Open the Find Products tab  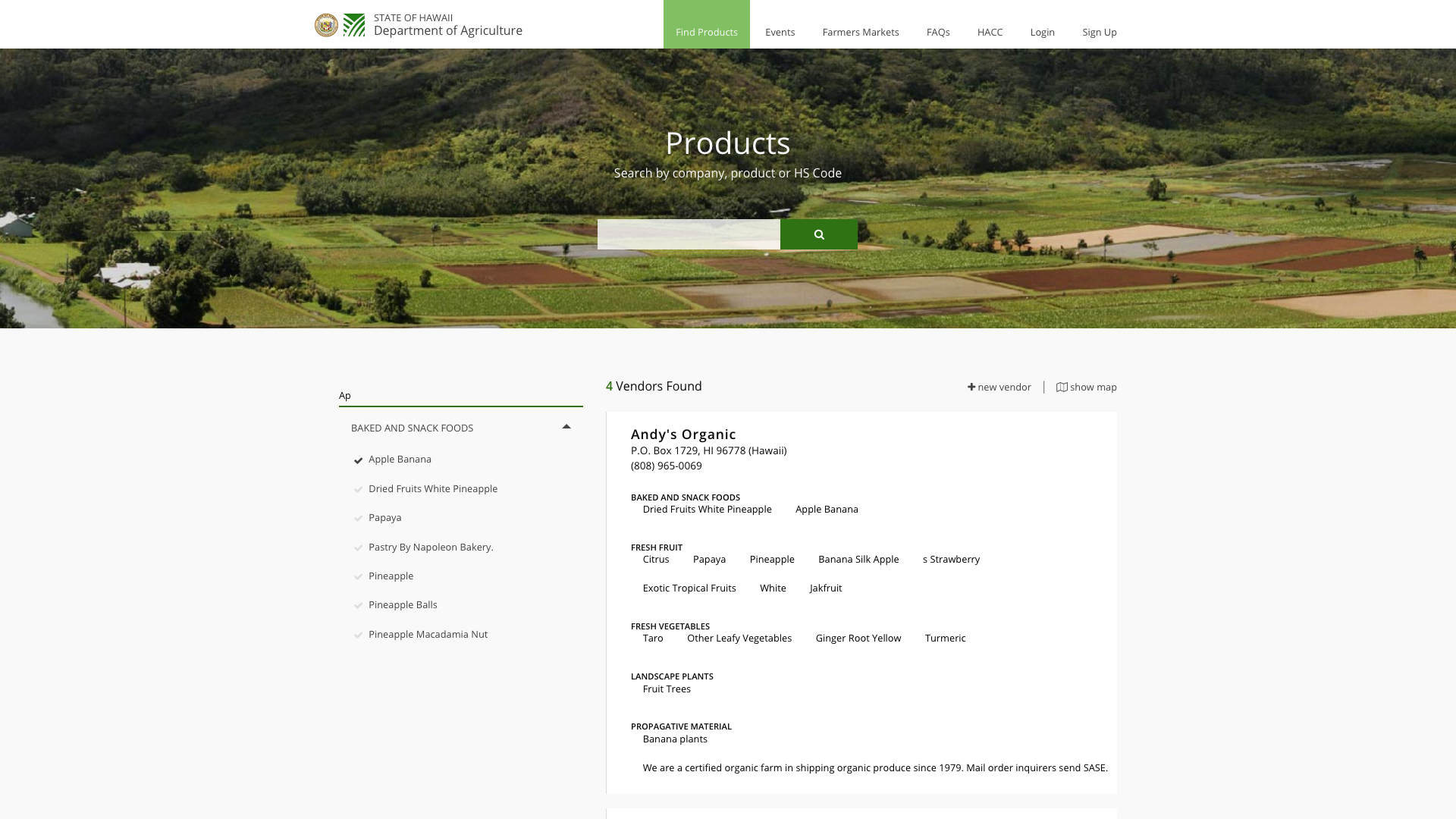tap(706, 32)
